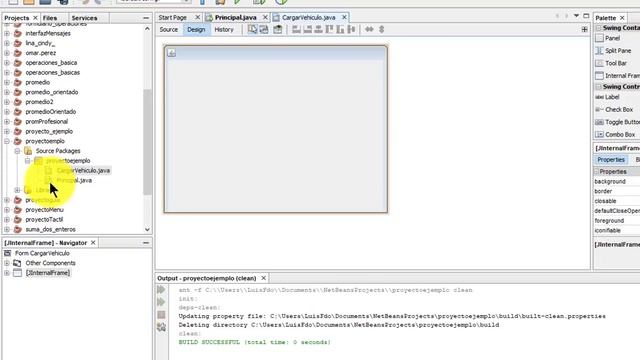Image resolution: width=640 pixels, height=360 pixels.
Task: Click the BUILD SUCCESSFUL output line
Action: tap(255, 342)
